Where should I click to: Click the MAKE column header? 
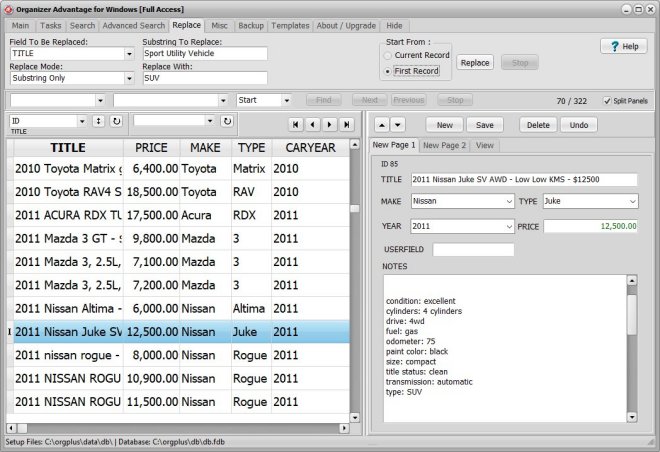click(205, 148)
